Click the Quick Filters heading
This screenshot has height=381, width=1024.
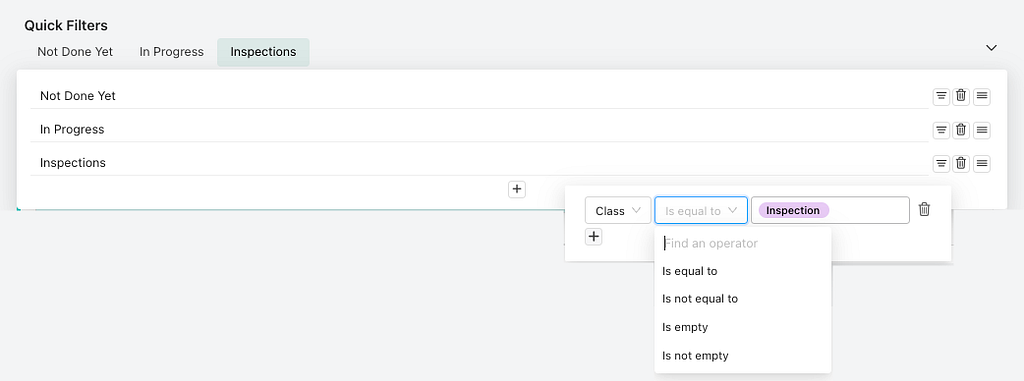[66, 25]
